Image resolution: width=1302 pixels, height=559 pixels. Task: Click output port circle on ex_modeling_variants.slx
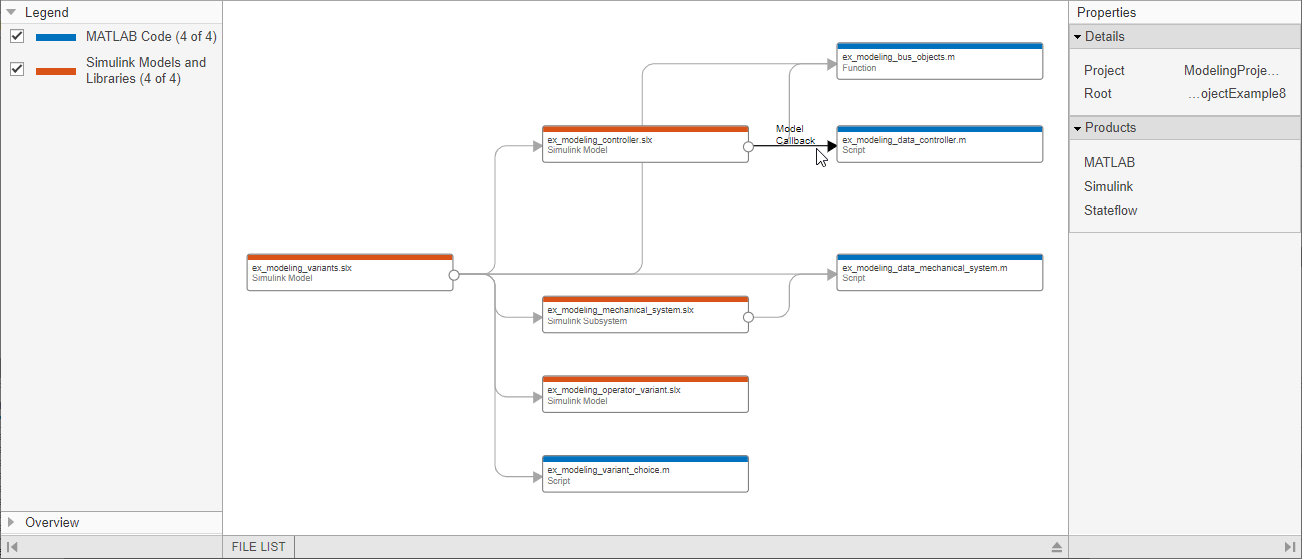[x=454, y=273]
